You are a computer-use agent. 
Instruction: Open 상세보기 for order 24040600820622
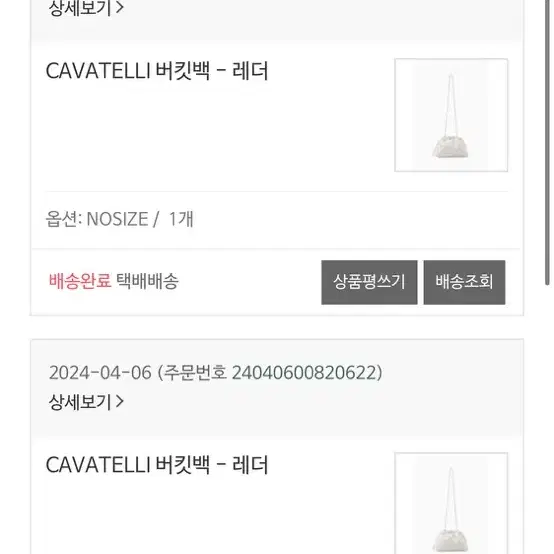86,402
